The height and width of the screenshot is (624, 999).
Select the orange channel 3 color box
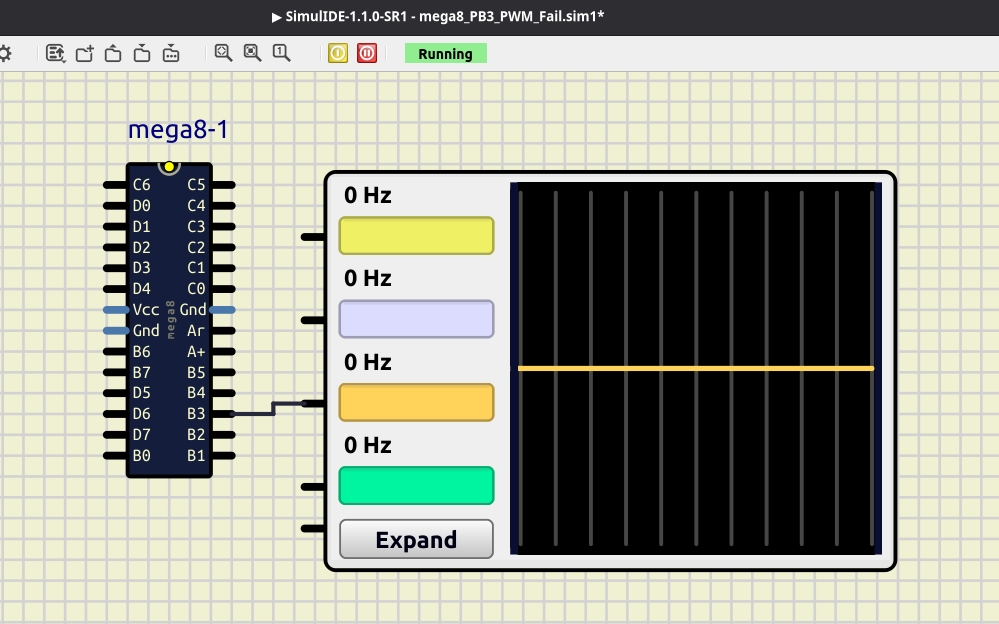tap(416, 402)
